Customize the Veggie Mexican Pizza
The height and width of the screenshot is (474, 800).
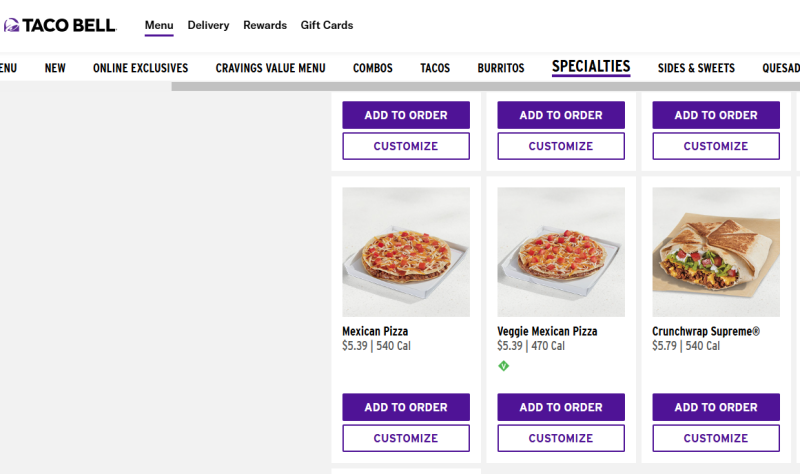click(x=561, y=438)
